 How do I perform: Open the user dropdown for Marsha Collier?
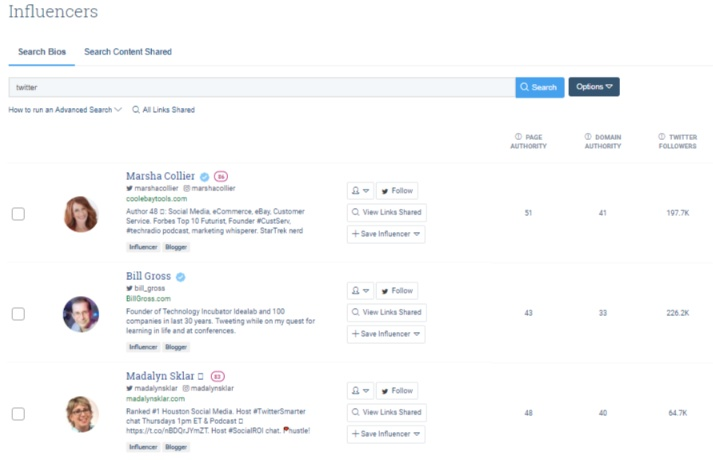coord(360,191)
